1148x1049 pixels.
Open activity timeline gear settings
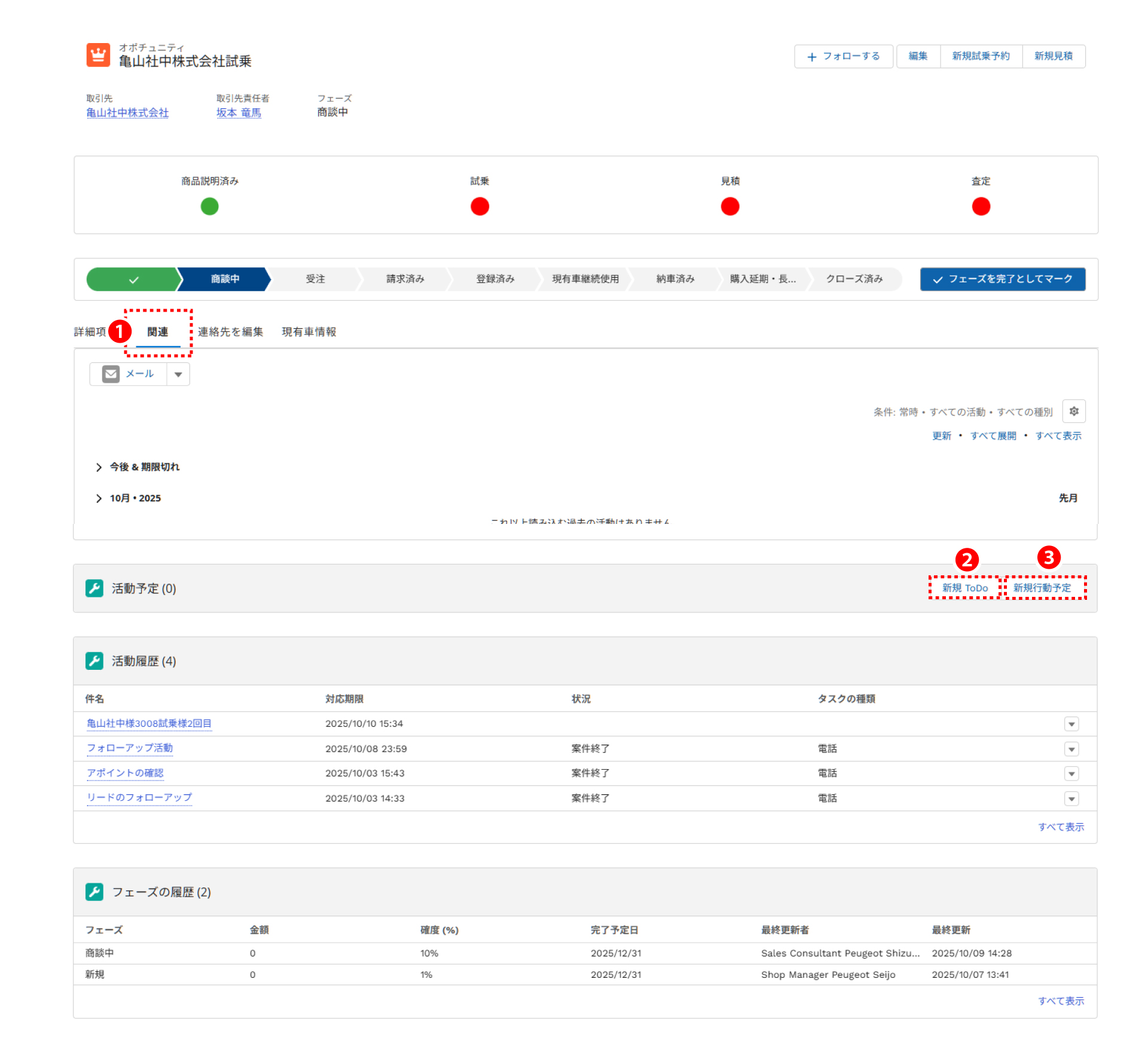click(x=1074, y=411)
